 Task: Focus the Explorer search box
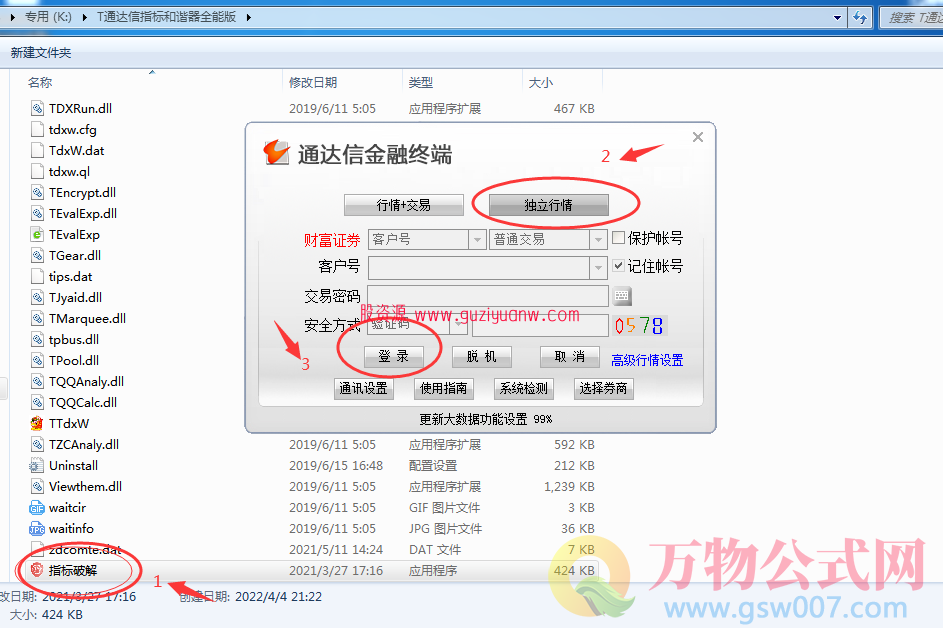[x=912, y=17]
